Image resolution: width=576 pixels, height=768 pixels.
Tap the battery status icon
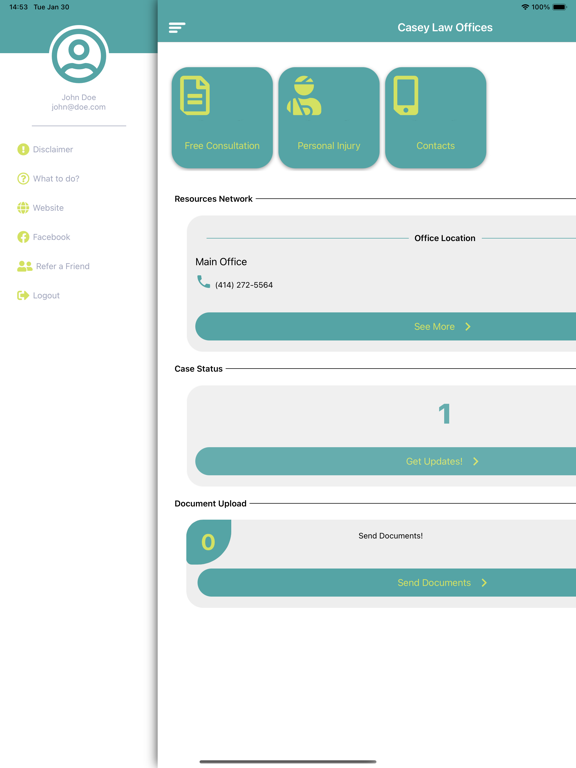coord(560,7)
